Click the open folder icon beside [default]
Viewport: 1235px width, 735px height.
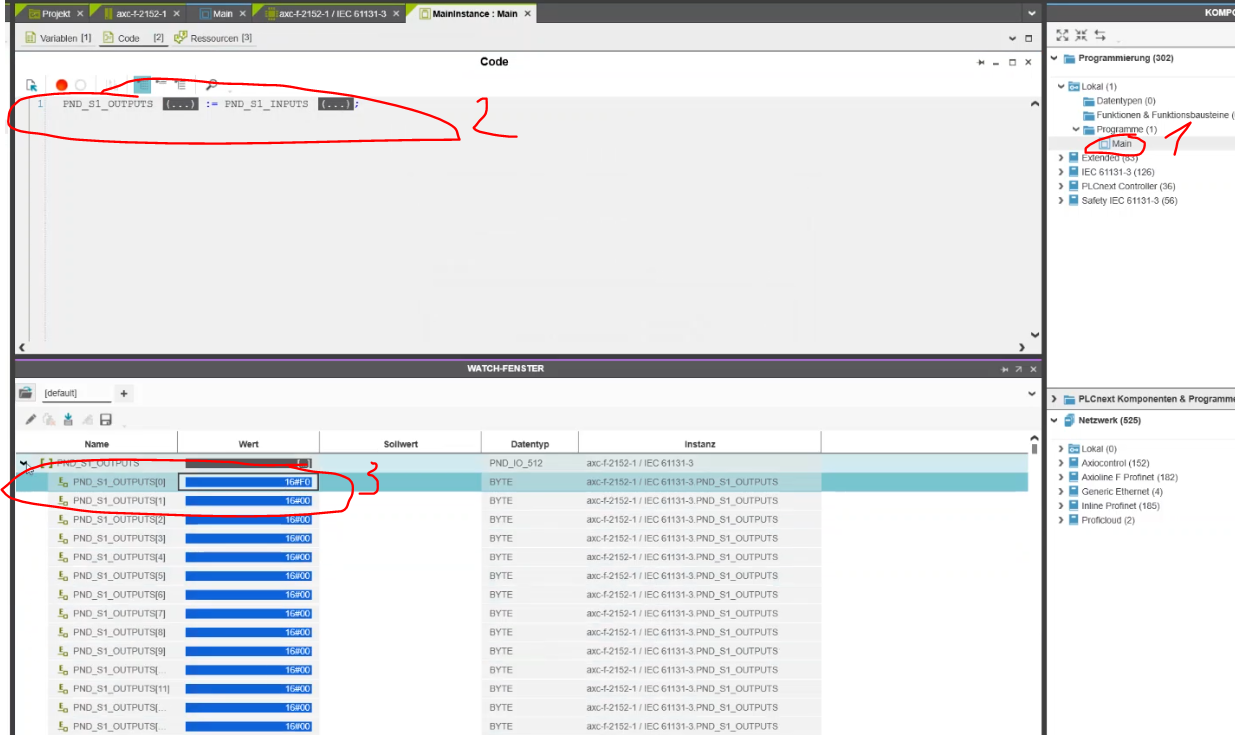(26, 393)
